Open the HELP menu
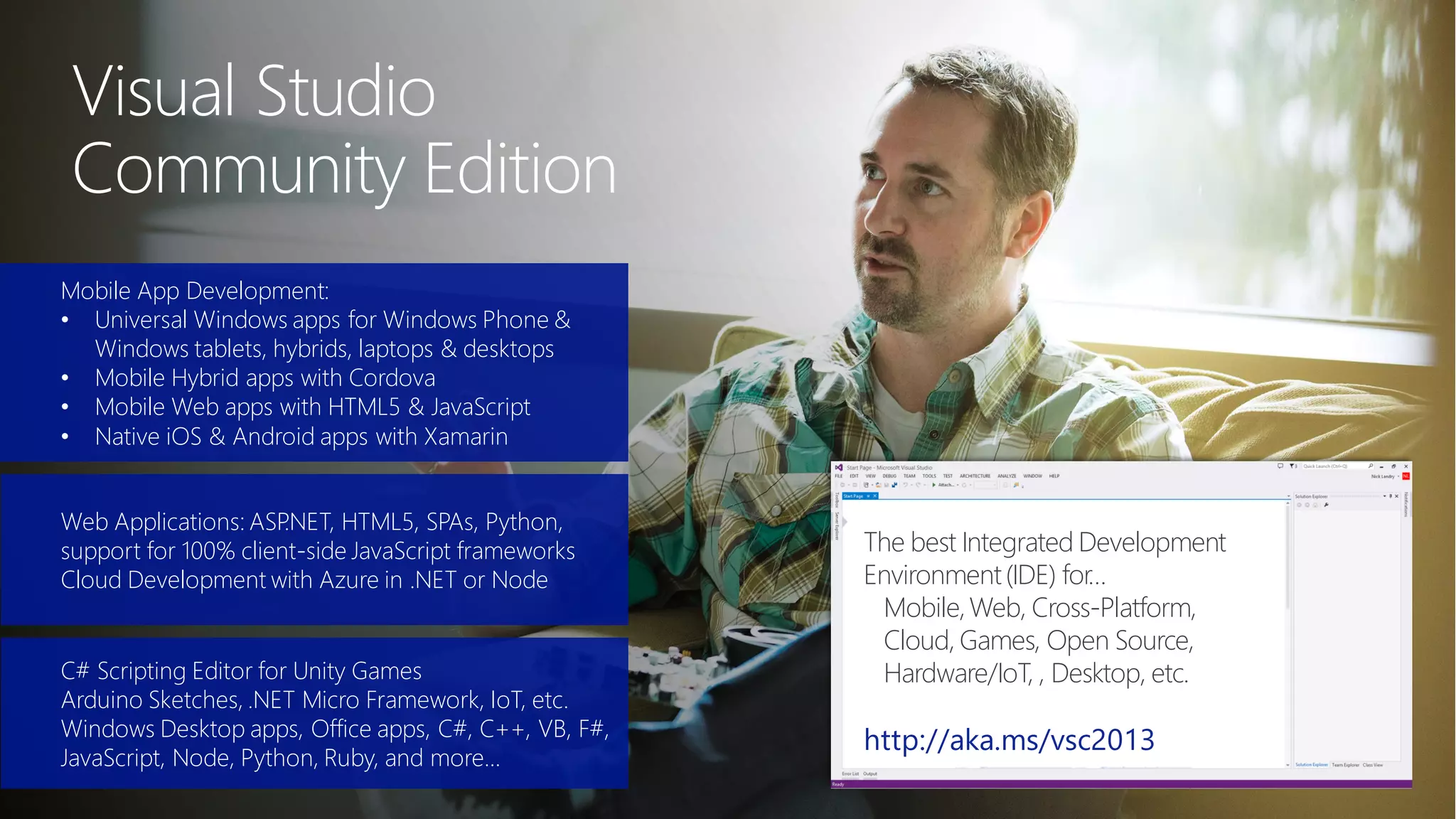The height and width of the screenshot is (819, 1456). click(1054, 476)
